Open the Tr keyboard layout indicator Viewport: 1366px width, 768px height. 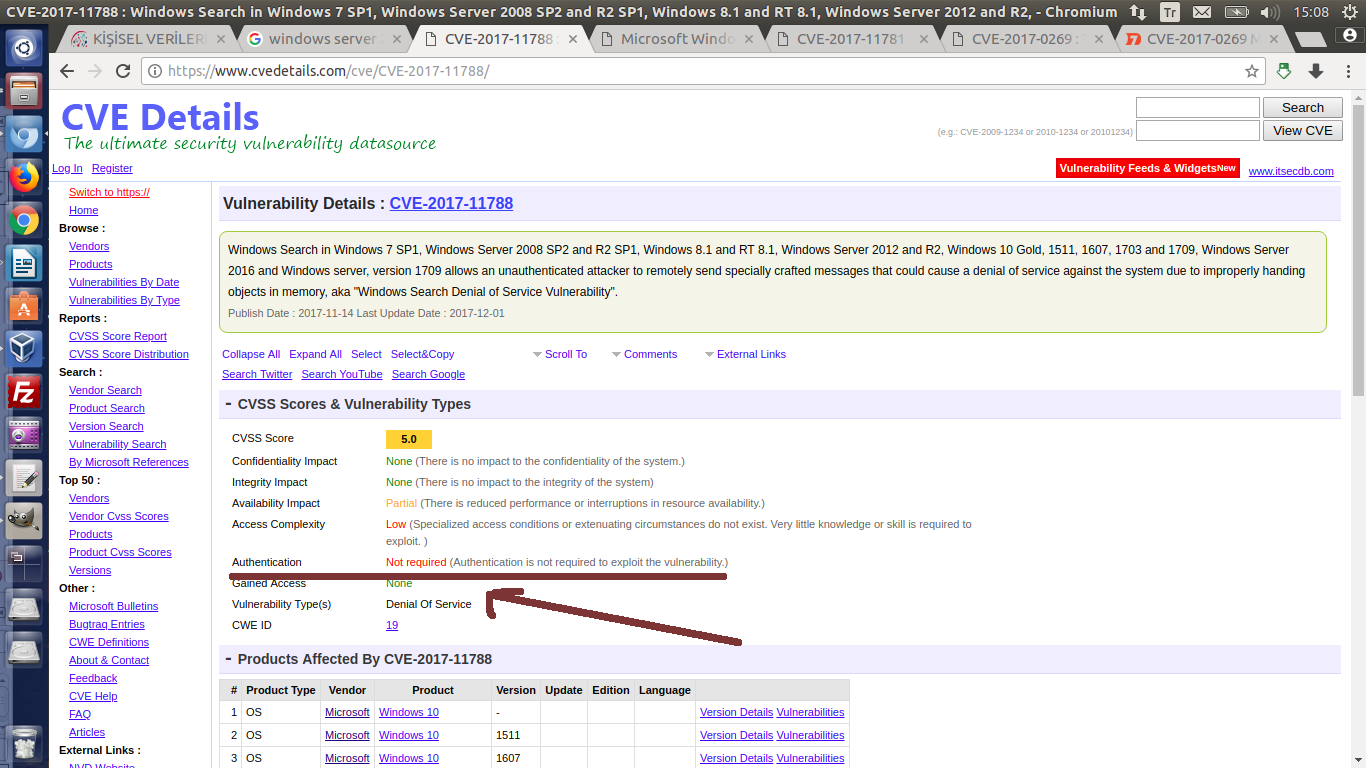[1170, 12]
